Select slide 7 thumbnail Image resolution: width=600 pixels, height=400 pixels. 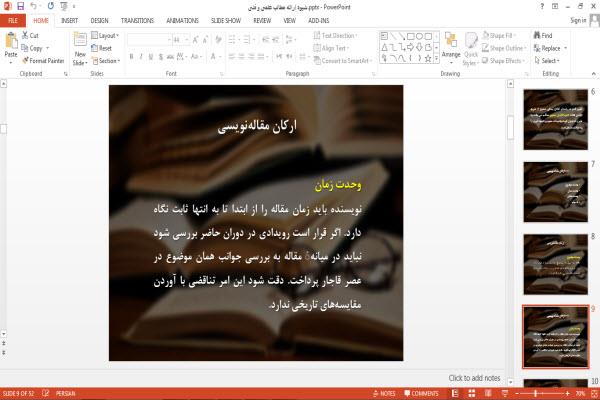click(x=556, y=192)
